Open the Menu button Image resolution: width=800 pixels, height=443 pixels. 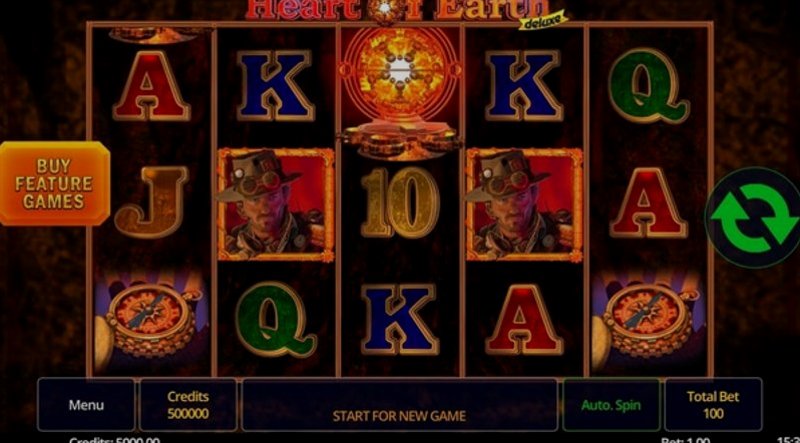coord(86,405)
